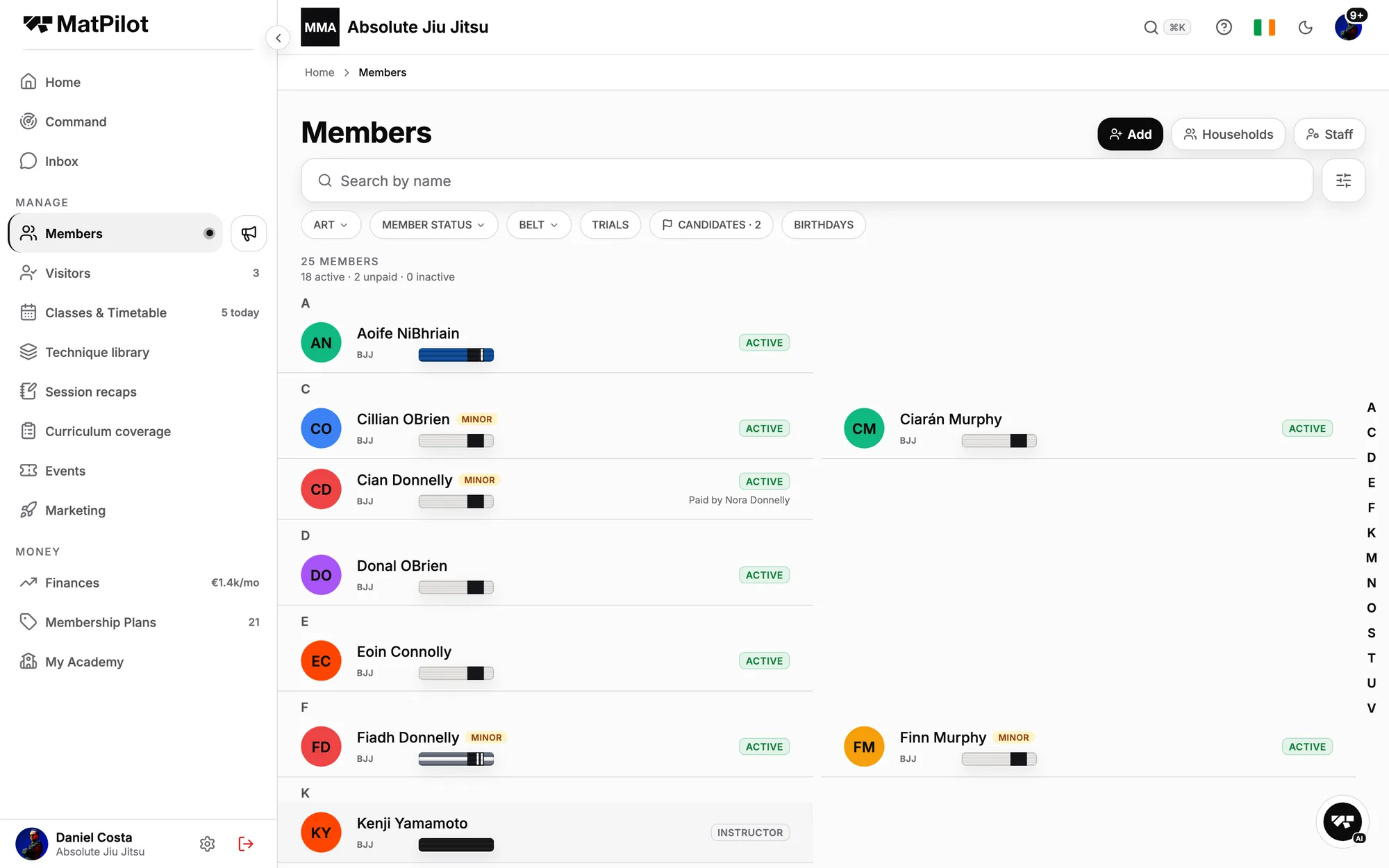Click the MatPilot logo

tap(85, 24)
